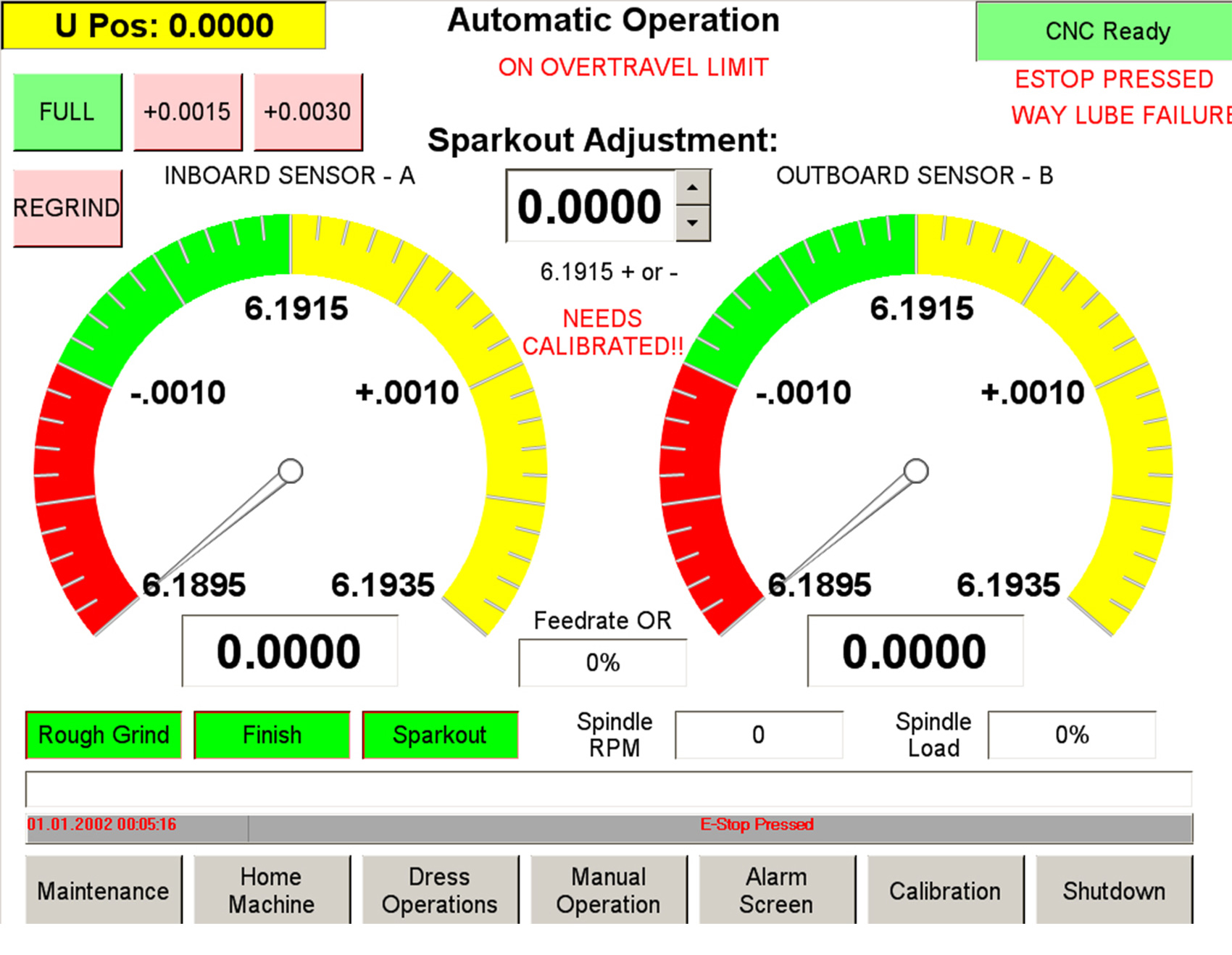Screen dimensions: 1232x955
Task: Open the Maintenance screen
Action: click(x=104, y=890)
